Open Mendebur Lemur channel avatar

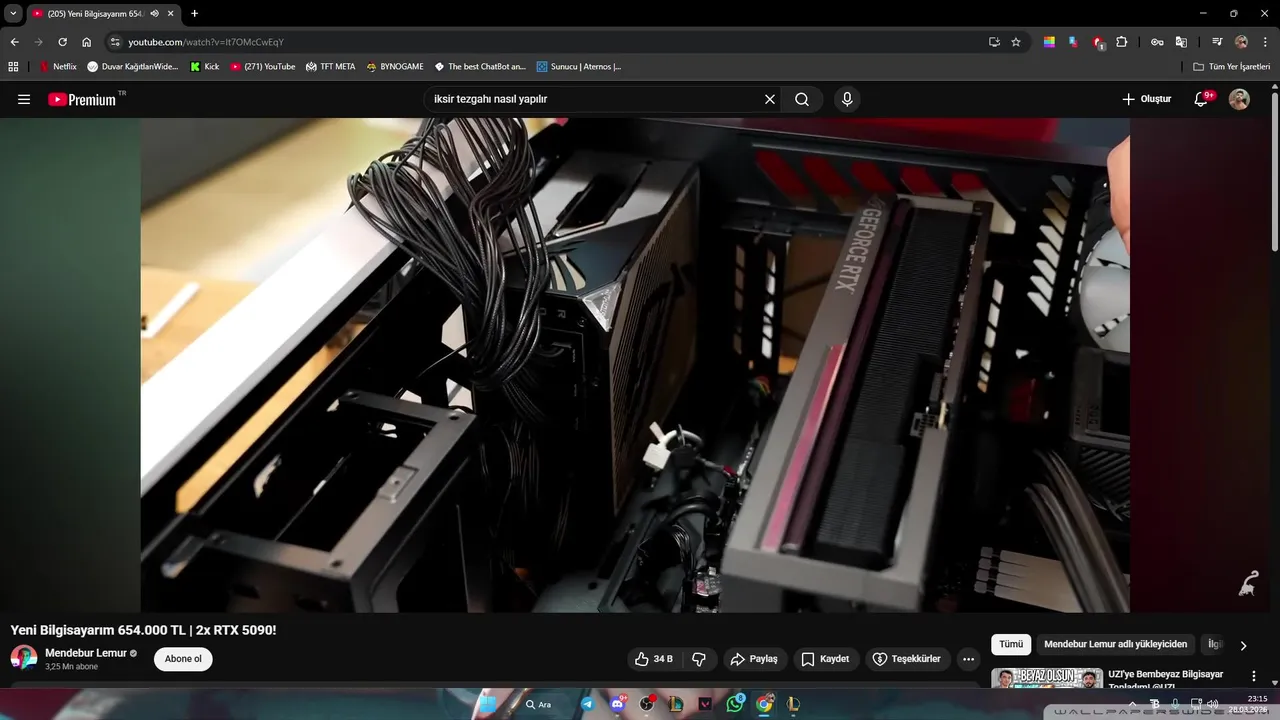24,658
